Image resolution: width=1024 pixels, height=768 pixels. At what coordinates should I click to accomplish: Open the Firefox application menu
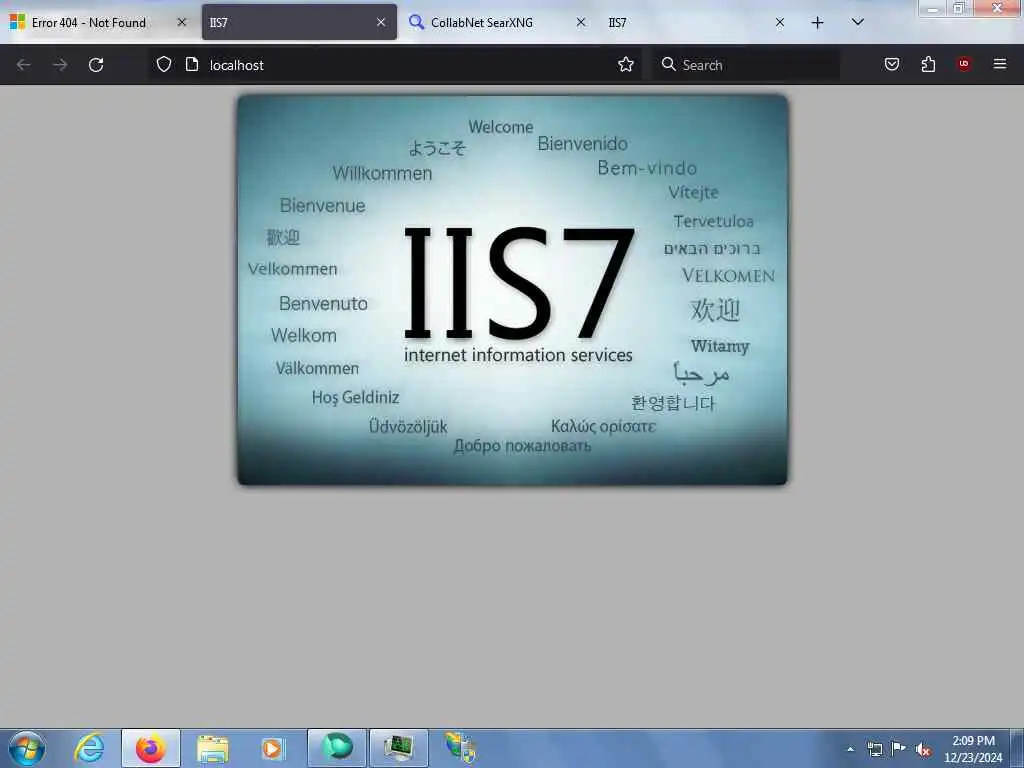point(1000,64)
